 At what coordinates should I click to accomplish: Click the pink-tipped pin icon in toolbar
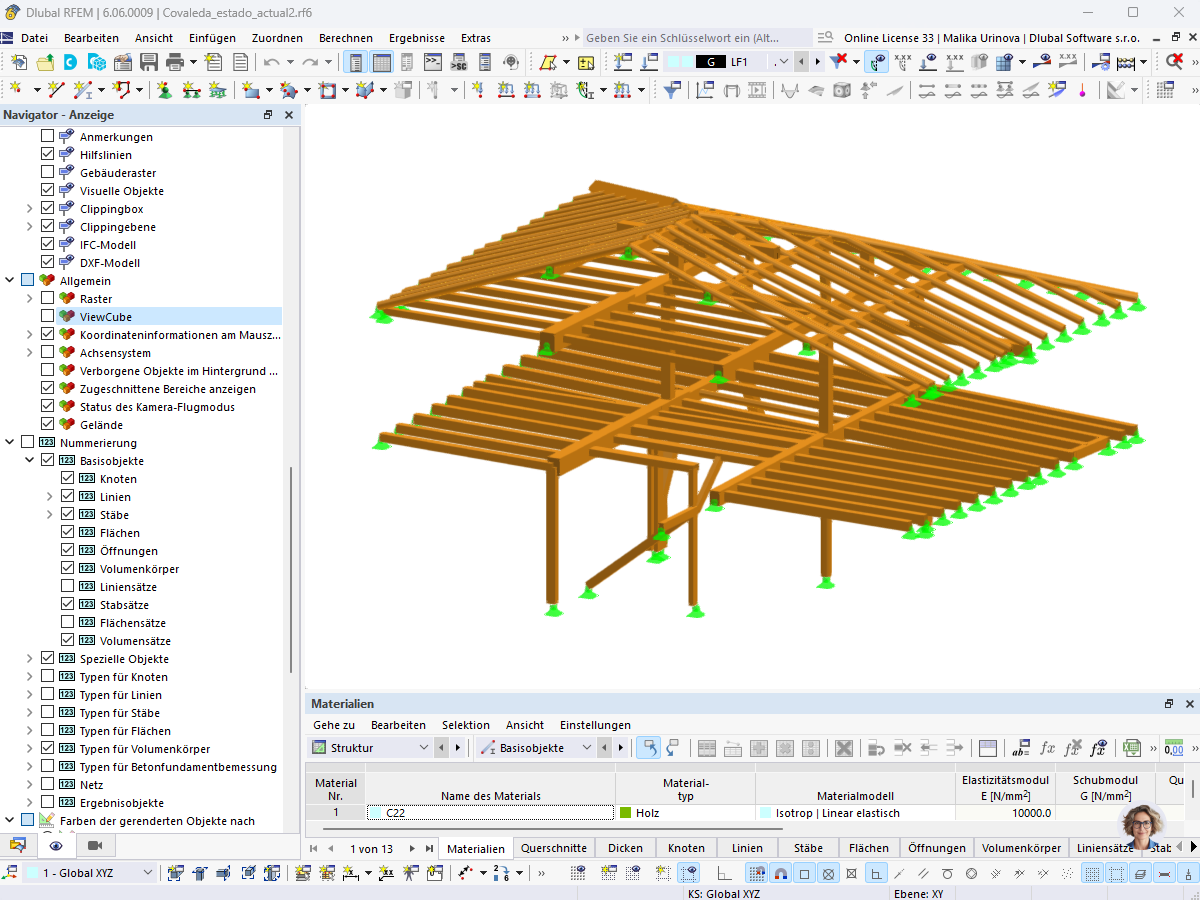pyautogui.click(x=1082, y=90)
